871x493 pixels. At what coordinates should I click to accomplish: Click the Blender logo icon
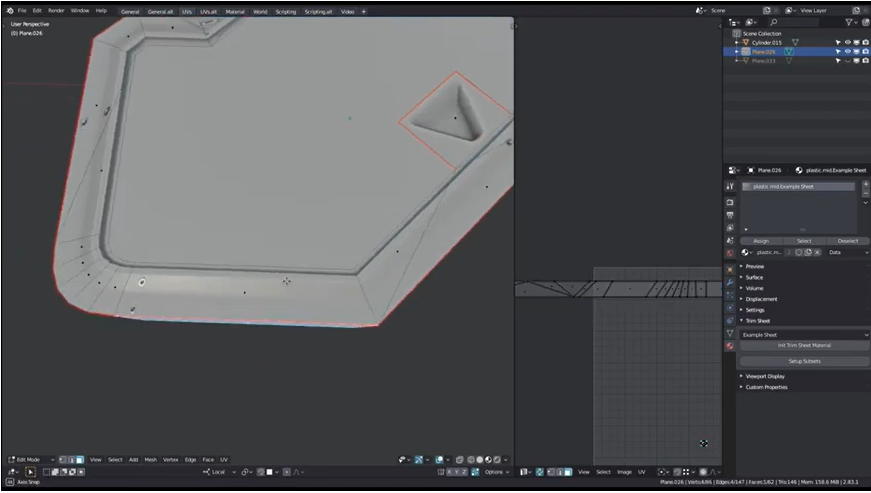tap(8, 10)
